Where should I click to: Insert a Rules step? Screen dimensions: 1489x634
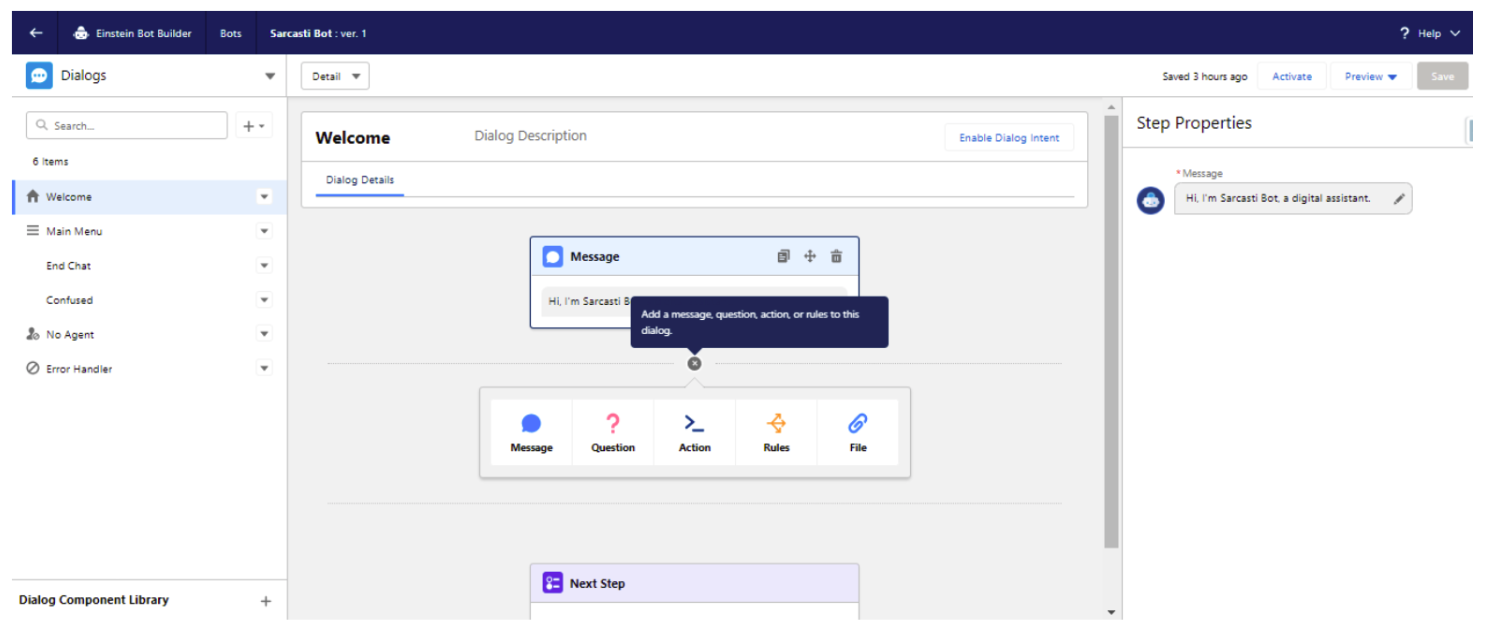(776, 433)
